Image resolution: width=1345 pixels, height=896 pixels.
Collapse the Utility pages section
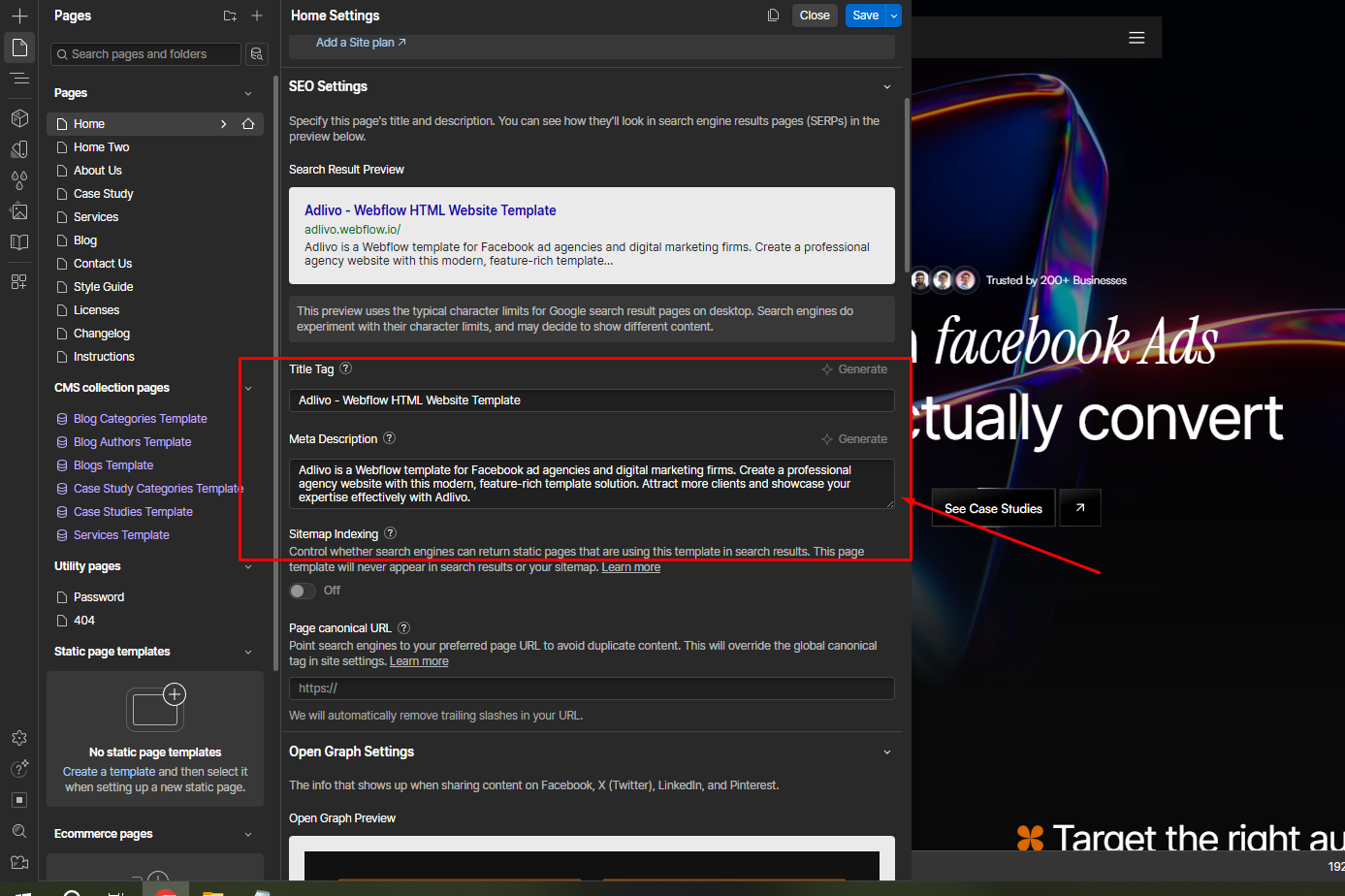tap(248, 567)
